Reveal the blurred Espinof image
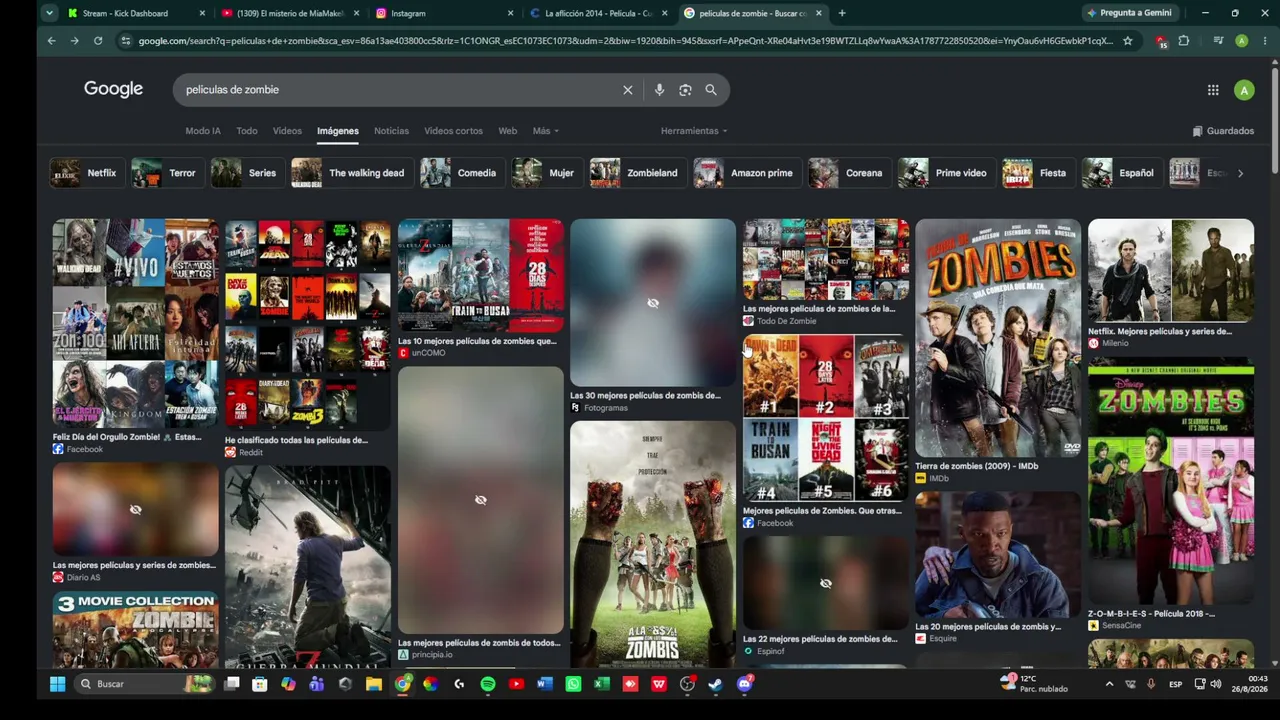 (826, 583)
